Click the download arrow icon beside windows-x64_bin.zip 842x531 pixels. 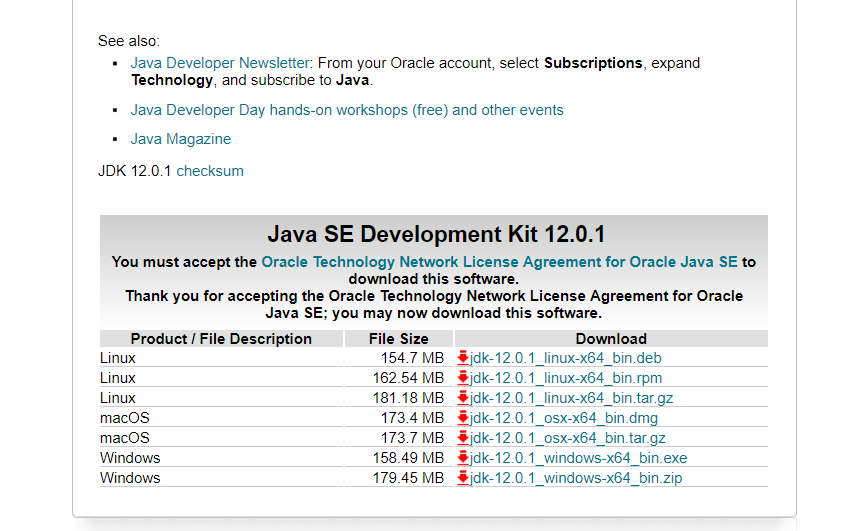(463, 478)
